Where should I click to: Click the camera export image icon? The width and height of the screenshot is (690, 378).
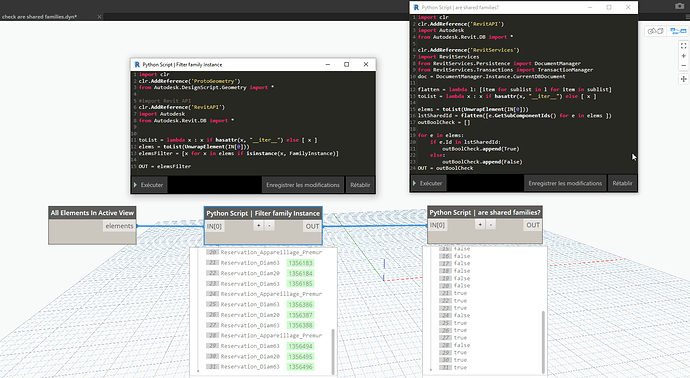[x=679, y=6]
